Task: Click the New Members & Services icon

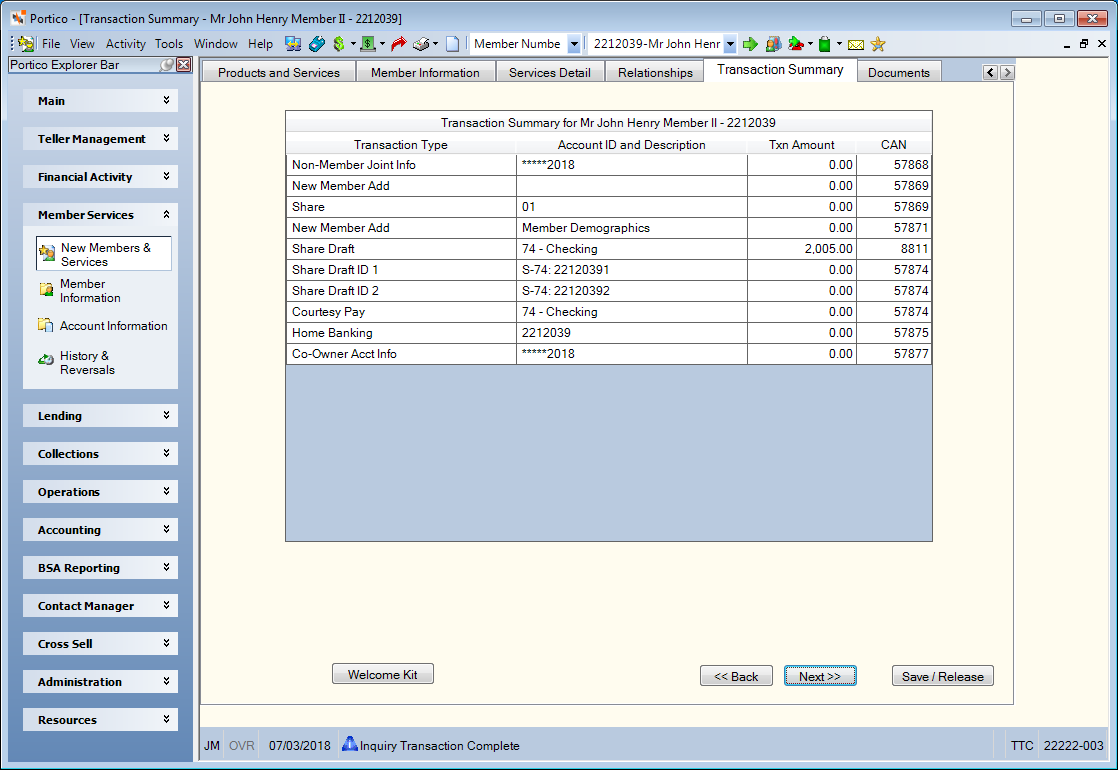Action: (x=47, y=253)
